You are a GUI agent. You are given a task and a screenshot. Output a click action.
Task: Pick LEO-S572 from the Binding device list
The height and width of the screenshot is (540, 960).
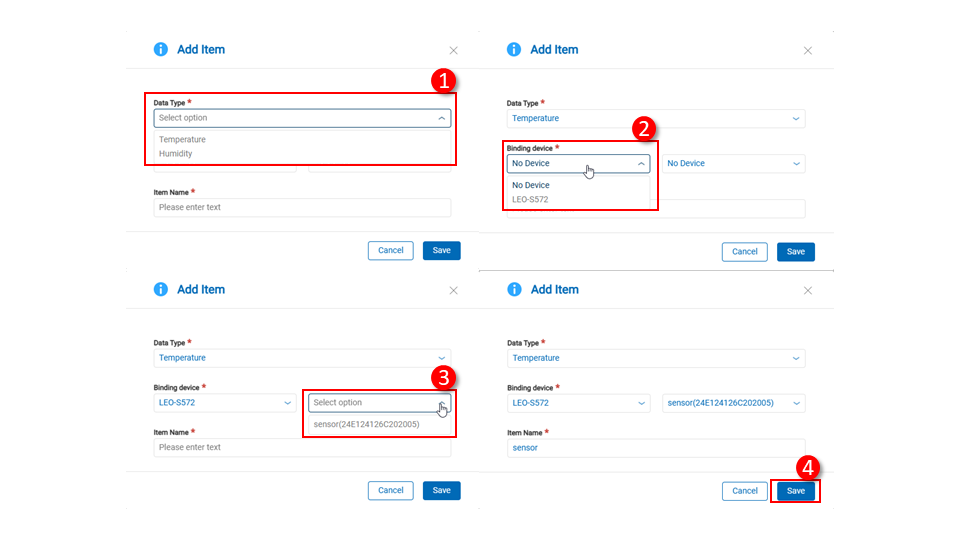530,199
